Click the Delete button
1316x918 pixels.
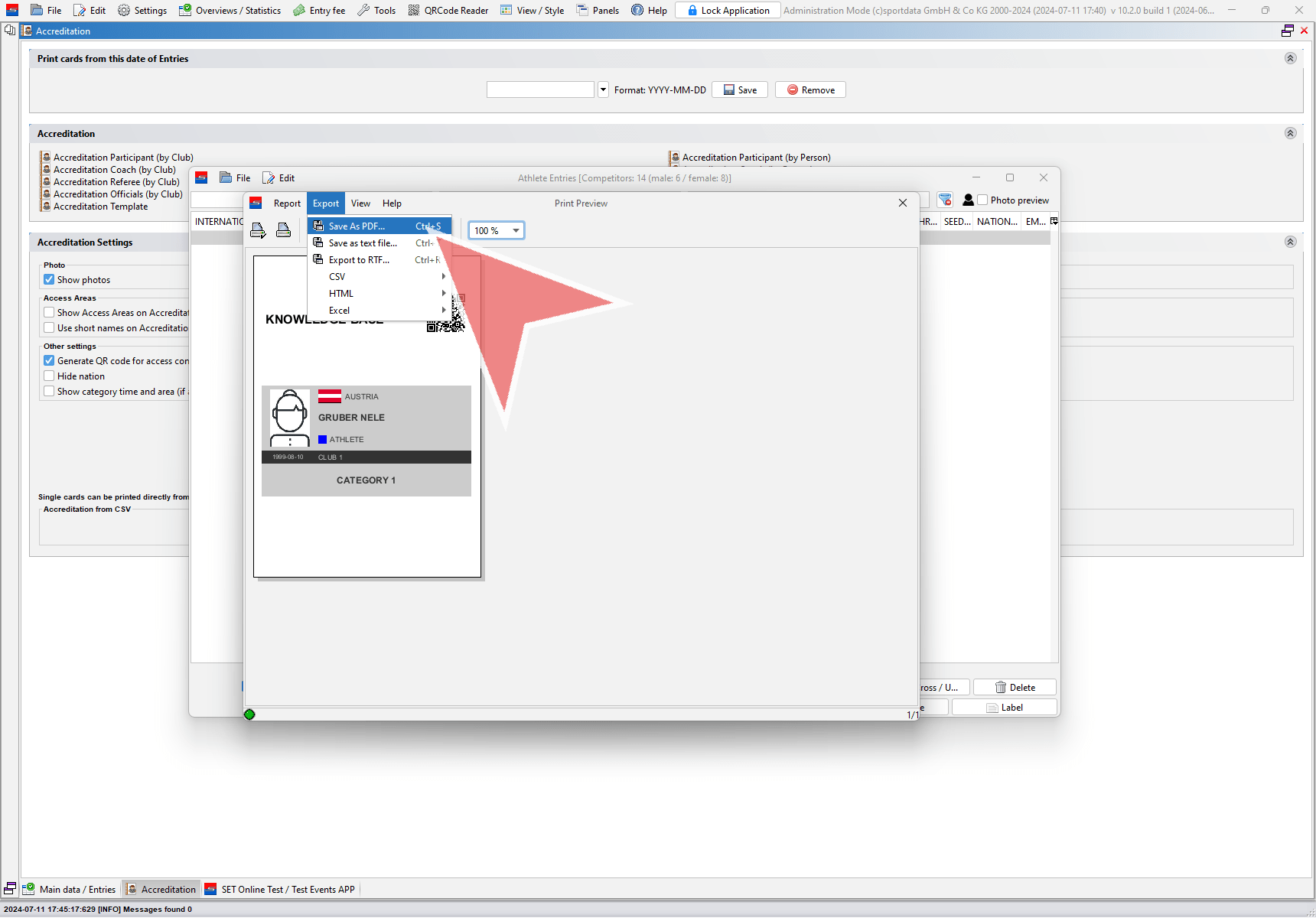[x=1015, y=687]
